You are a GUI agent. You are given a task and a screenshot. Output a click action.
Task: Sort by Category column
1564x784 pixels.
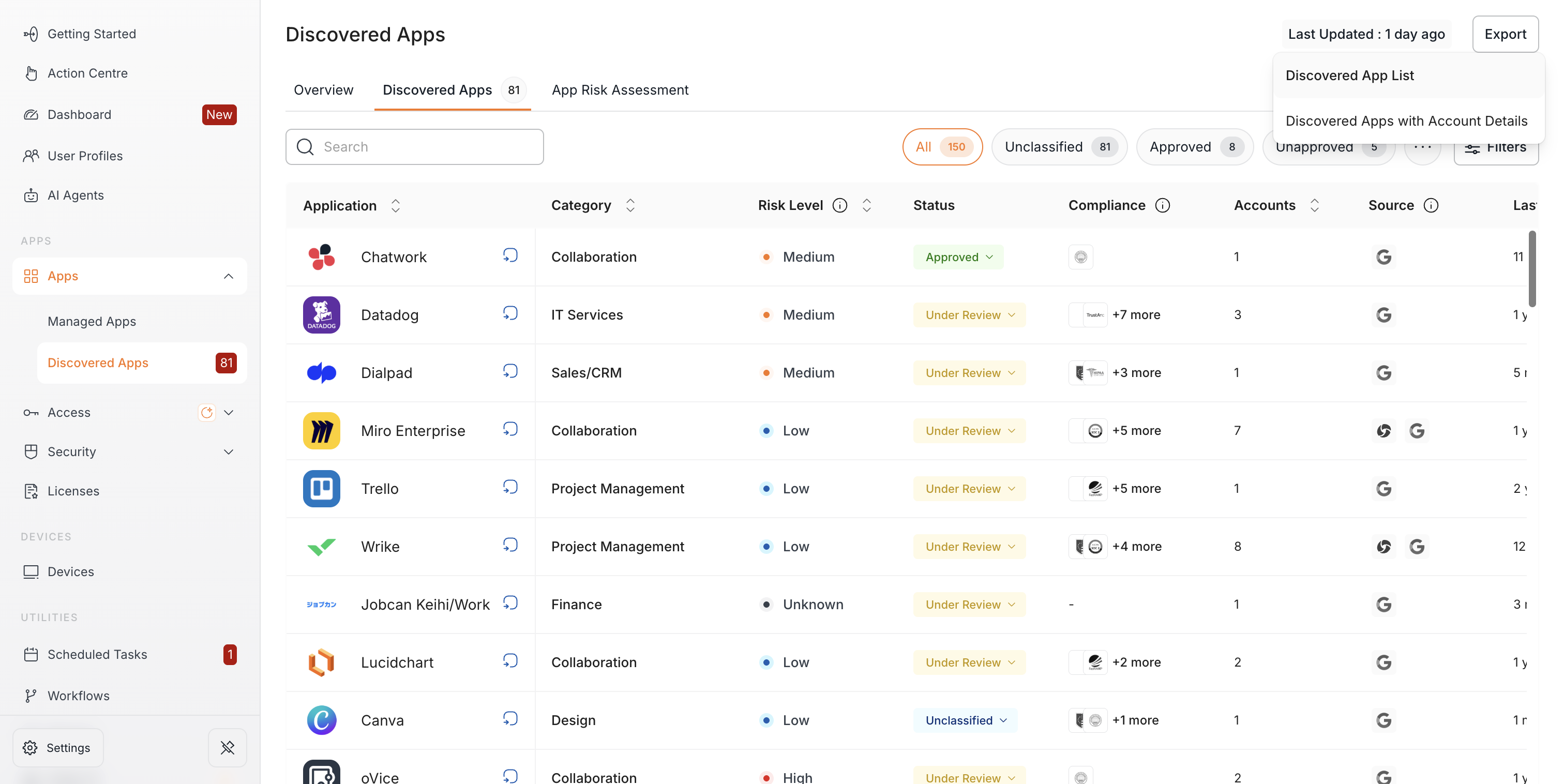pos(630,206)
